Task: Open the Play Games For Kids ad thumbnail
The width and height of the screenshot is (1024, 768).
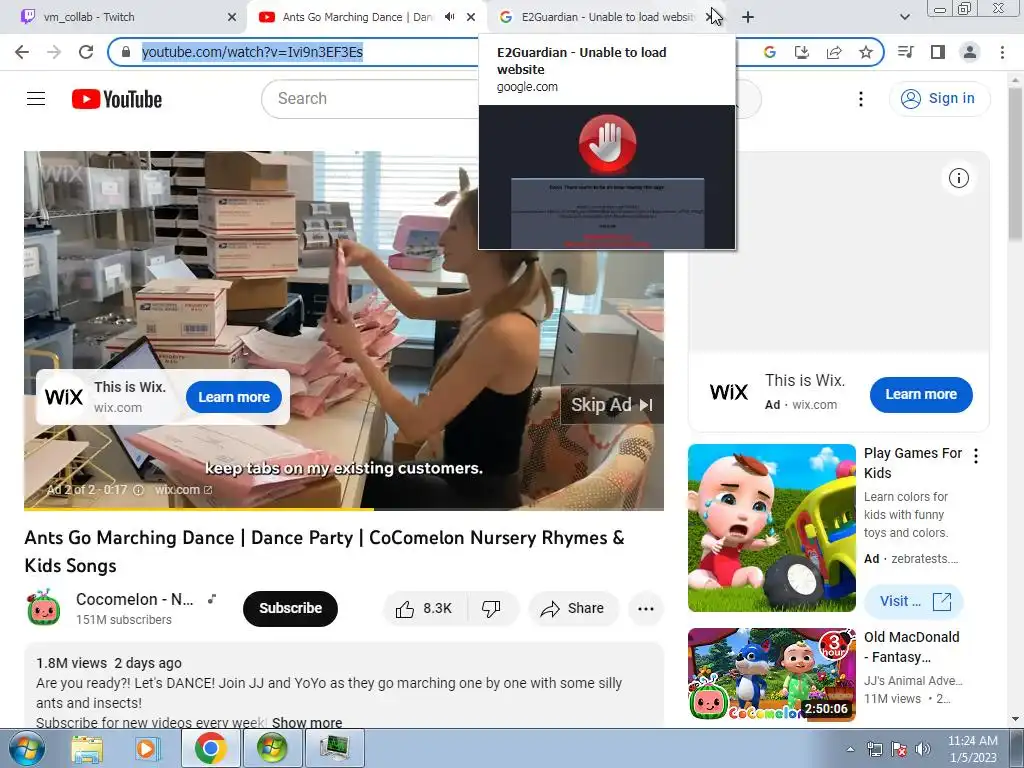Action: [x=771, y=528]
